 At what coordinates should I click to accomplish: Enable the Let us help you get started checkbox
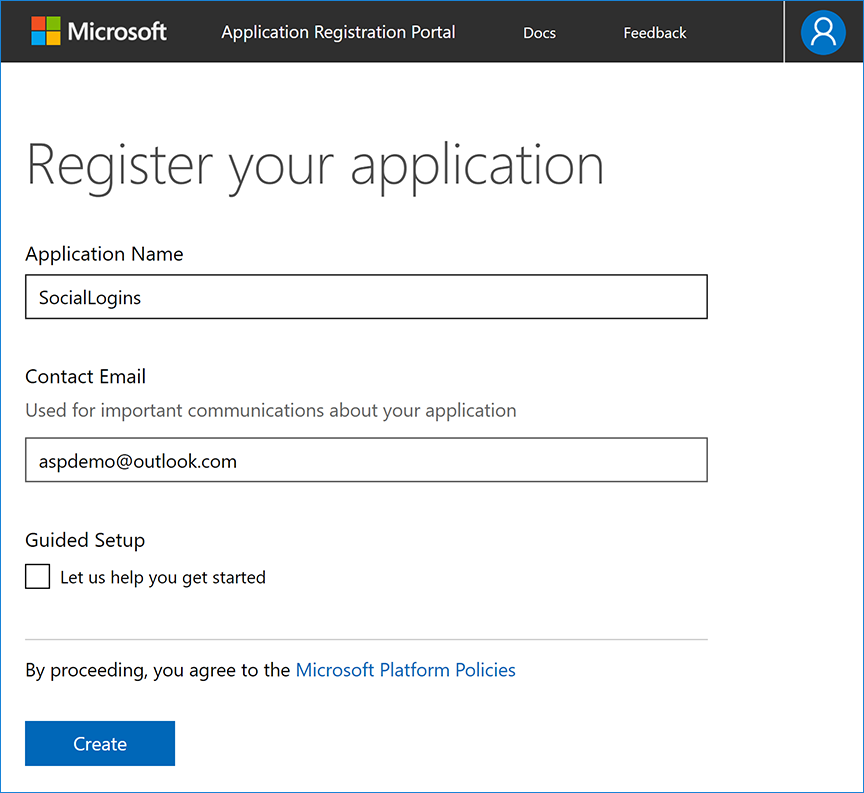37,576
